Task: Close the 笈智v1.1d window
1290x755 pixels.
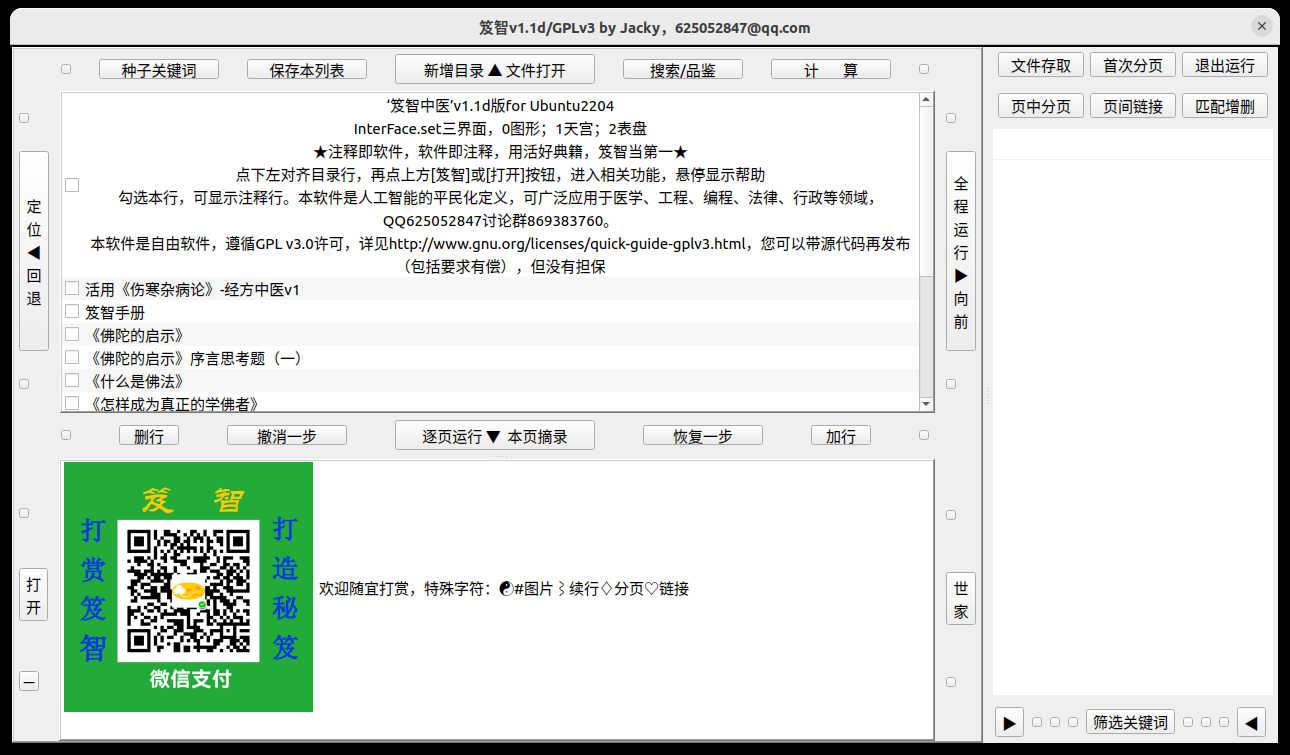Action: click(1262, 27)
